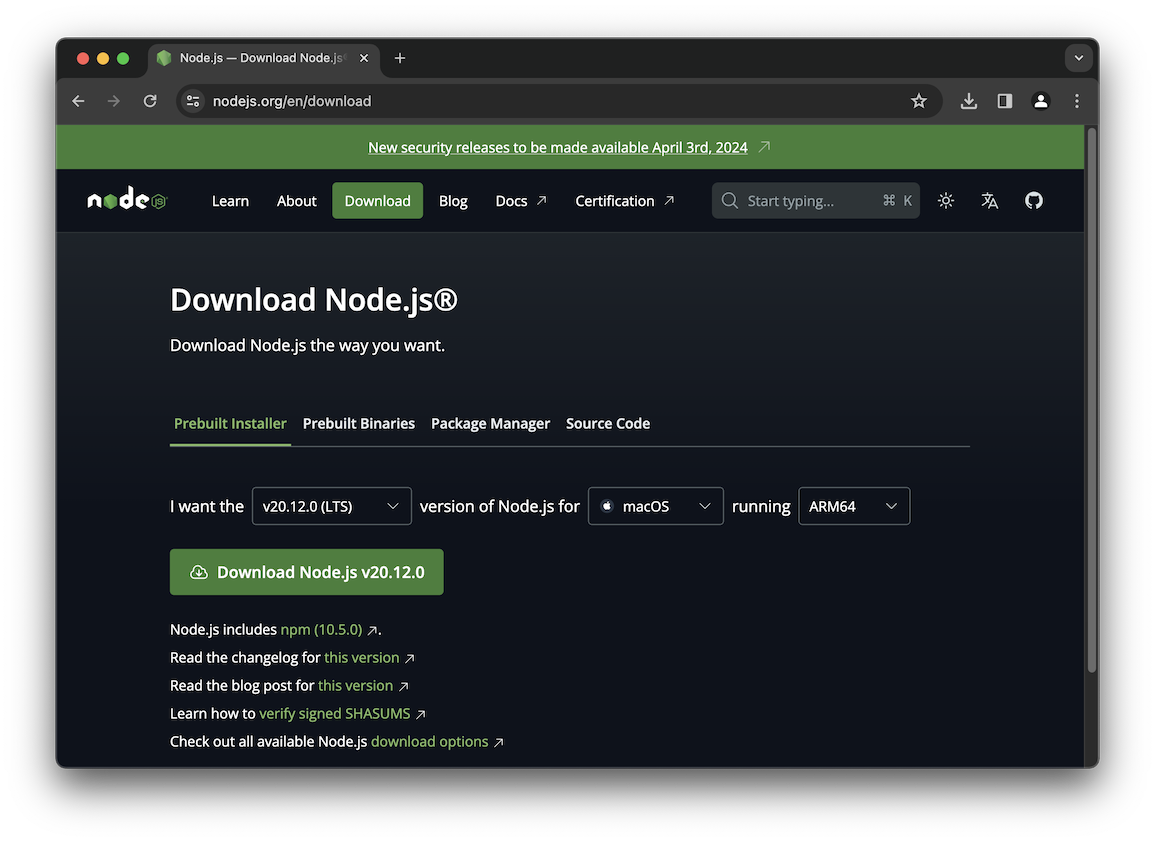The height and width of the screenshot is (842, 1155).
Task: Expand the macOS platform dropdown
Action: pyautogui.click(x=656, y=506)
